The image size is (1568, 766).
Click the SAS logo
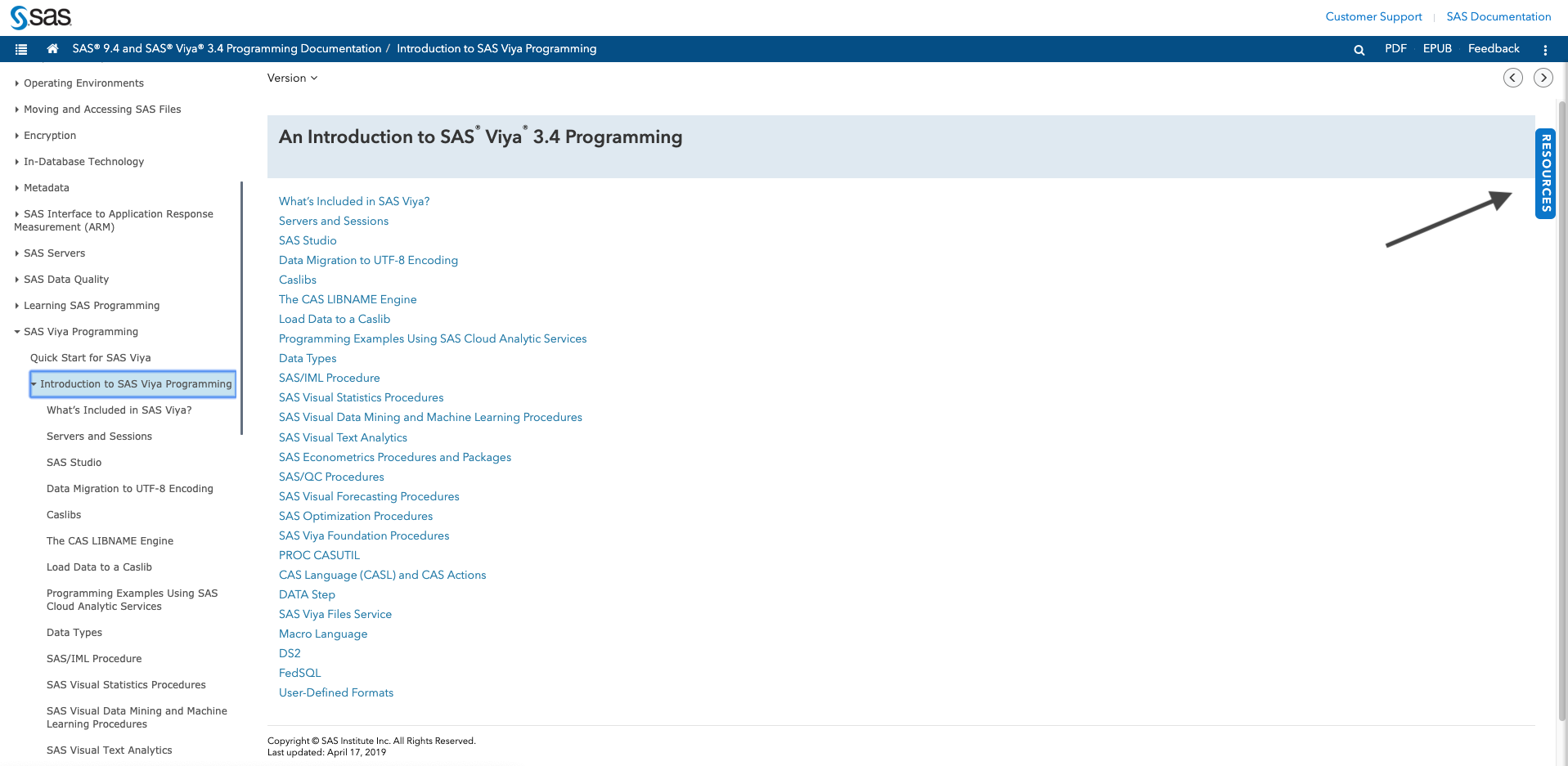click(41, 17)
